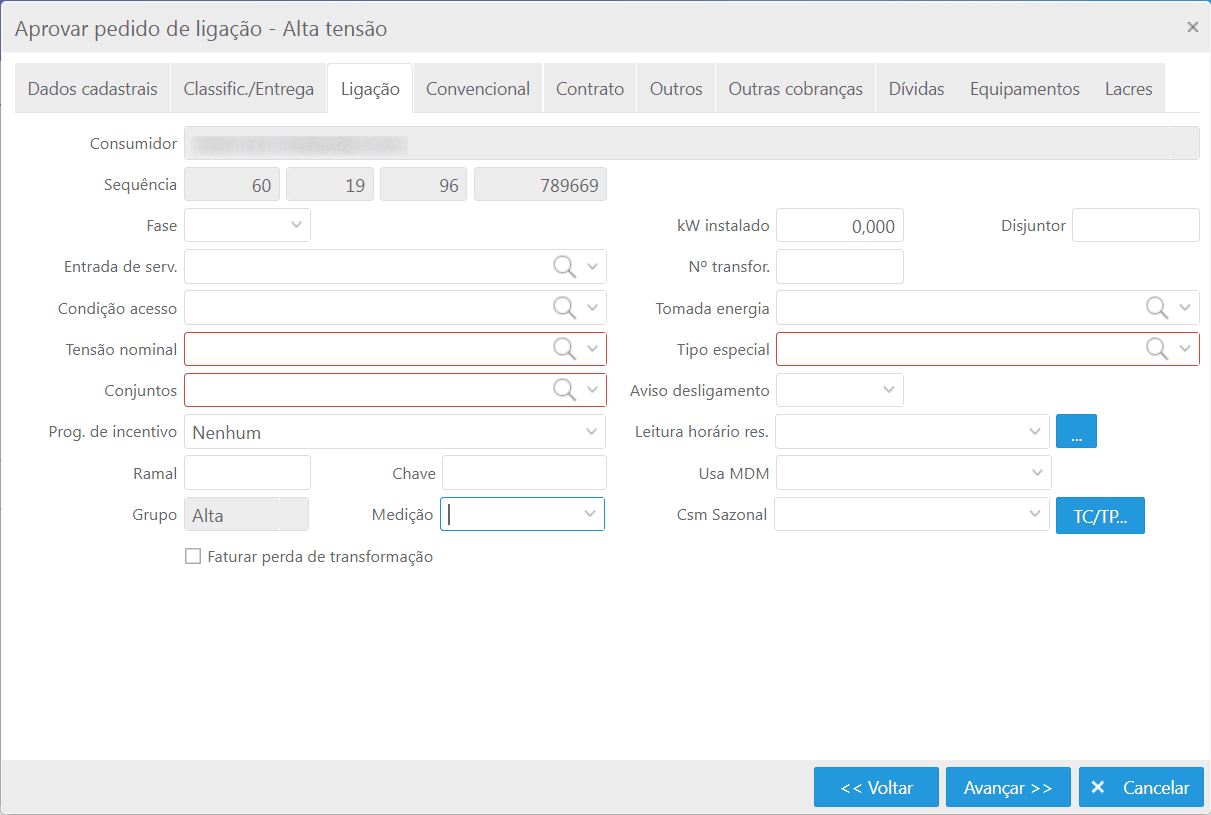Screen dimensions: 1211x815
Task: Click the kW instalado input field
Action: tap(840, 225)
